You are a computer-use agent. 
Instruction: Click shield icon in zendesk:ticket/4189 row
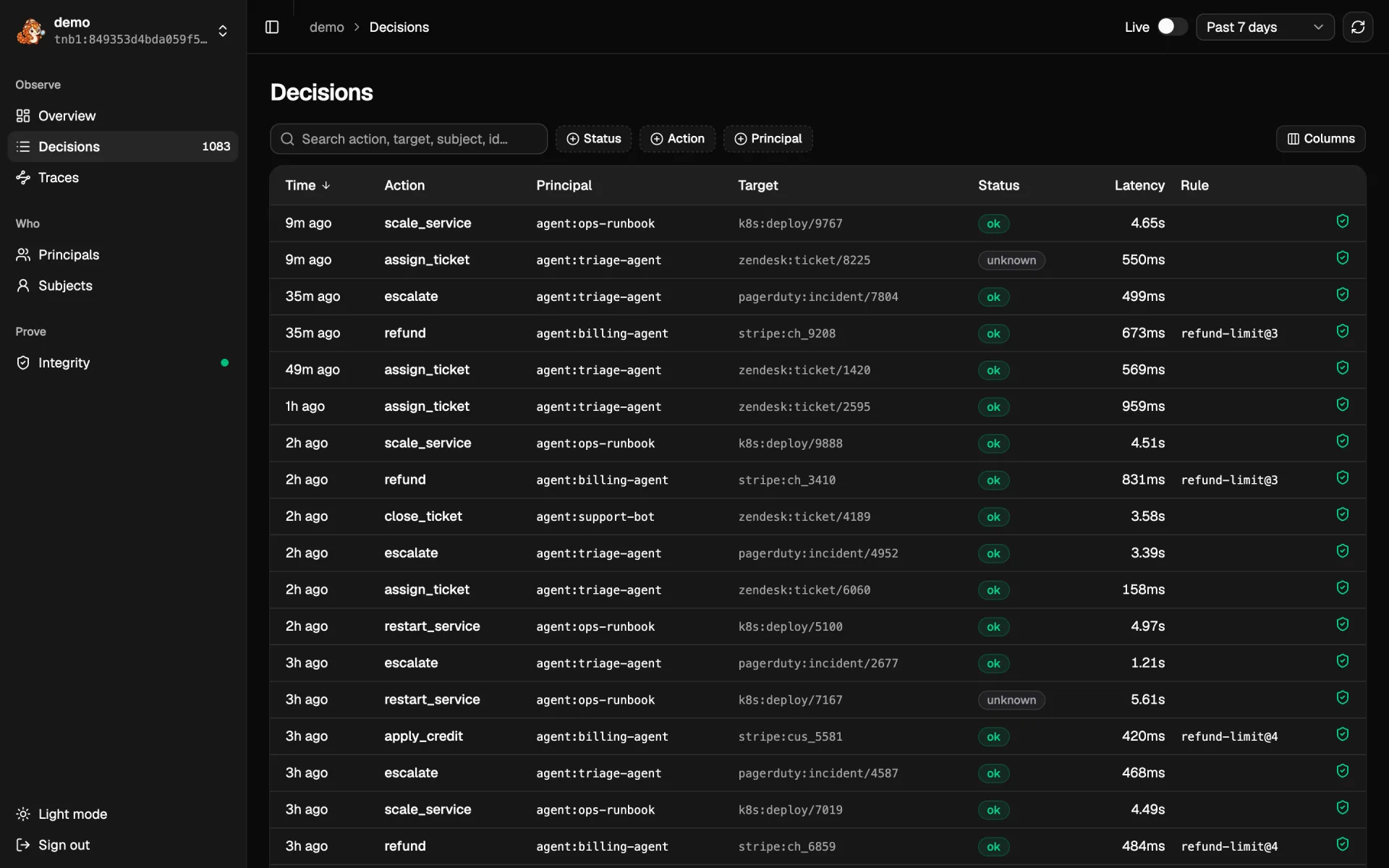pos(1343,514)
